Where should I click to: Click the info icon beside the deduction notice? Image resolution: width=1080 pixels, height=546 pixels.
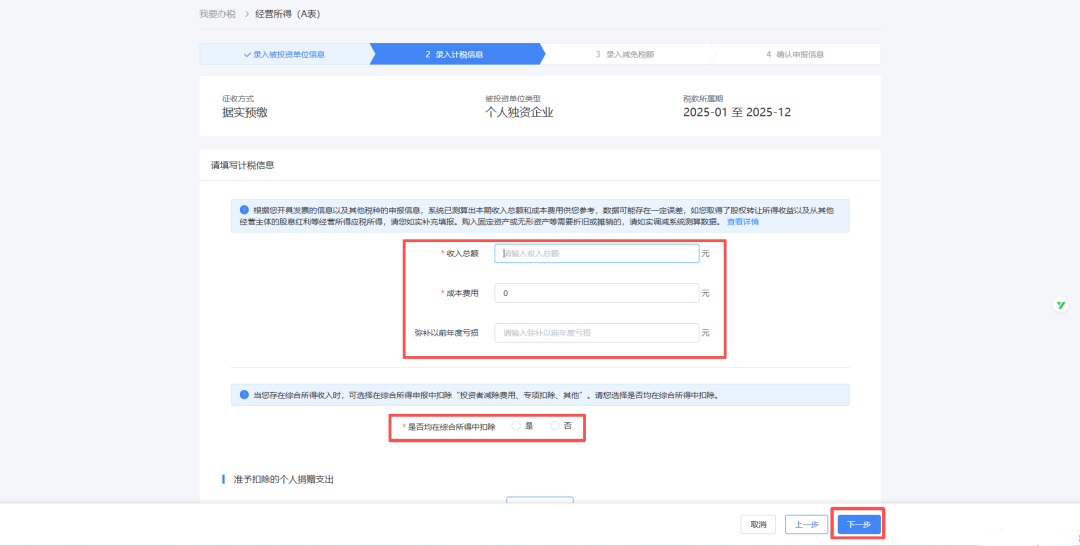coord(244,395)
